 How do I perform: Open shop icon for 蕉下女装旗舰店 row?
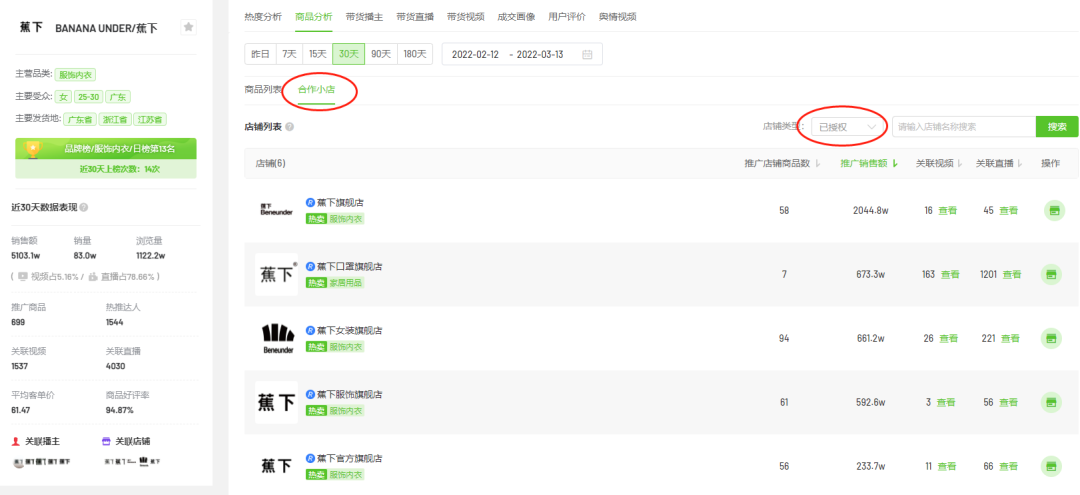[x=1052, y=338]
